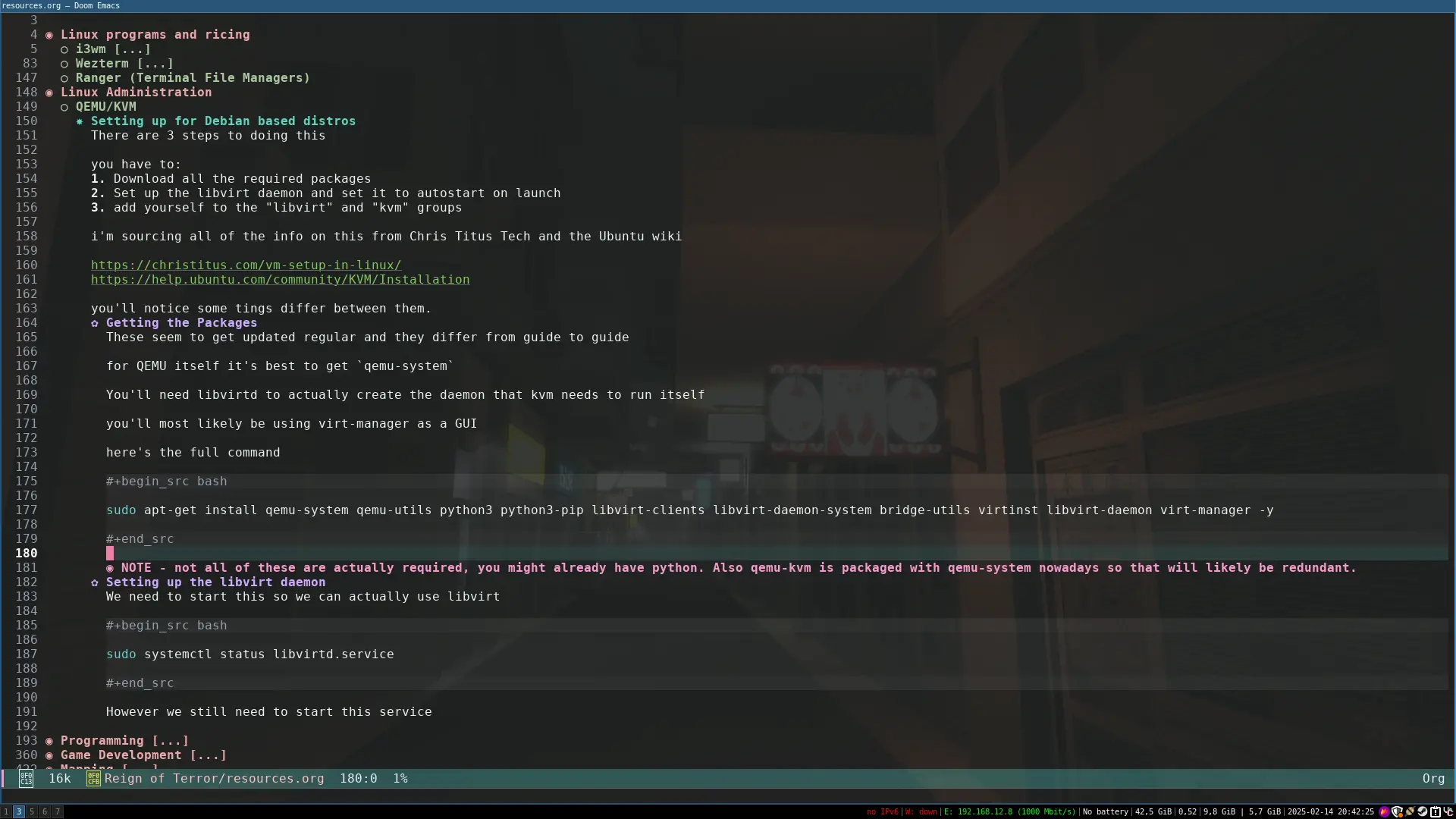Click the hollow bullet before QEMU/KVM
This screenshot has height=819, width=1456.
64,107
